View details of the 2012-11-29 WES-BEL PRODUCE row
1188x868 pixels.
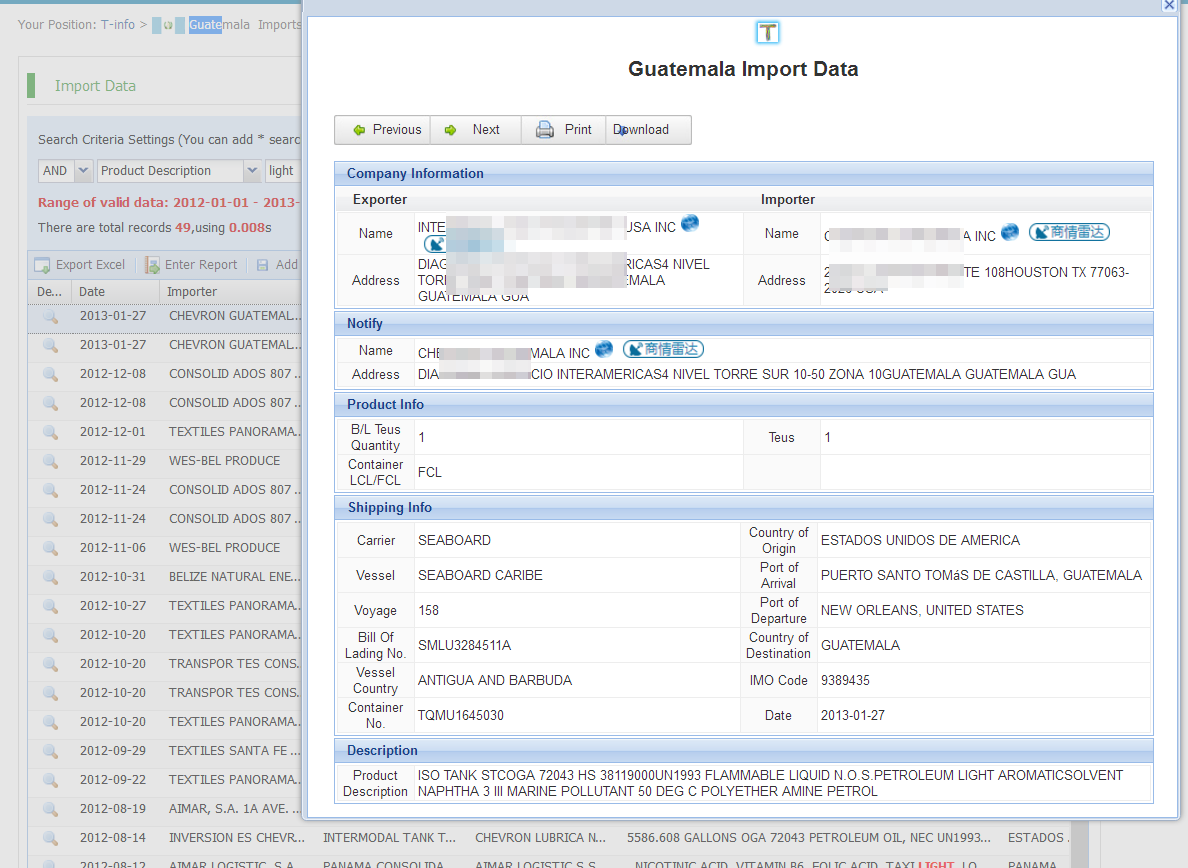pos(50,461)
